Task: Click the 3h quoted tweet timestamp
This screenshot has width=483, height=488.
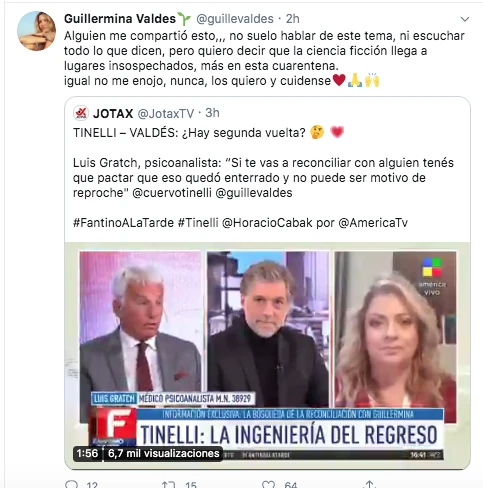Action: pyautogui.click(x=212, y=113)
